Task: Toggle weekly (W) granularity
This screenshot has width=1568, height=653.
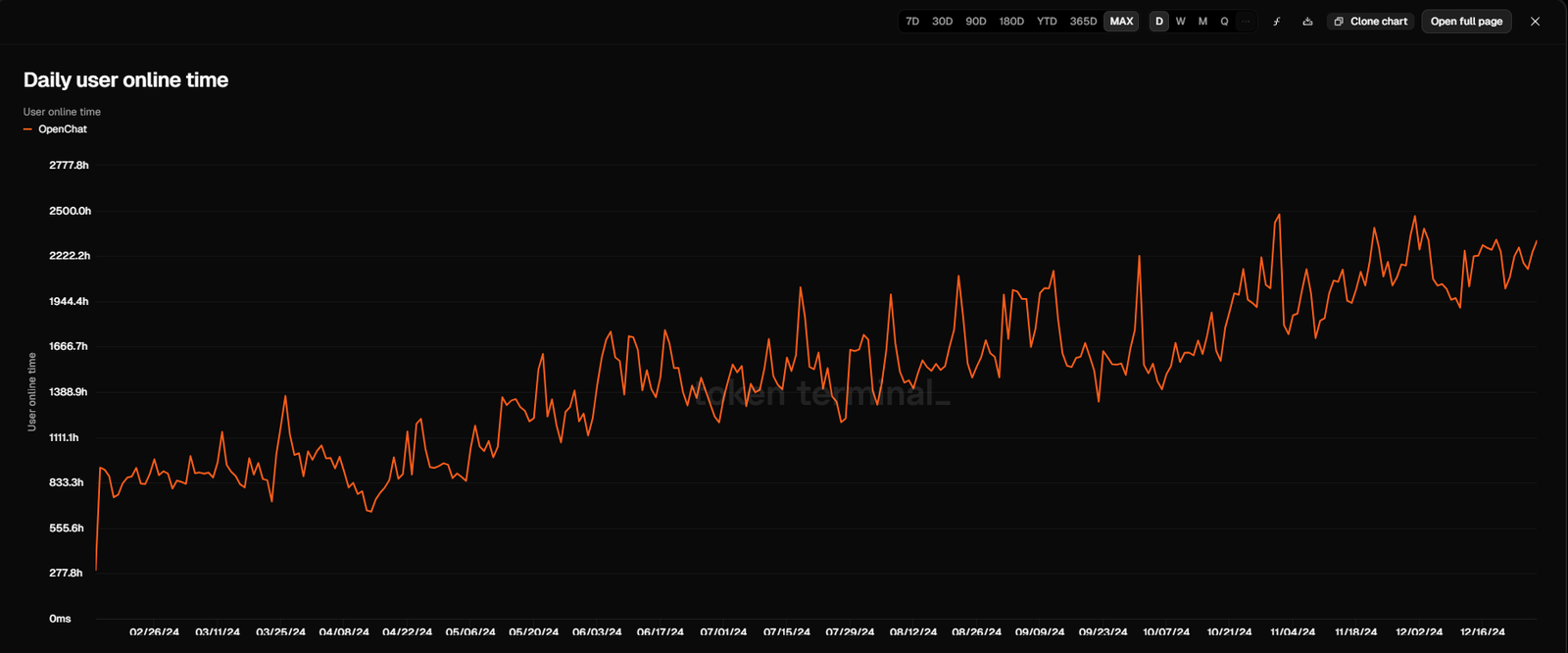Action: (1181, 22)
